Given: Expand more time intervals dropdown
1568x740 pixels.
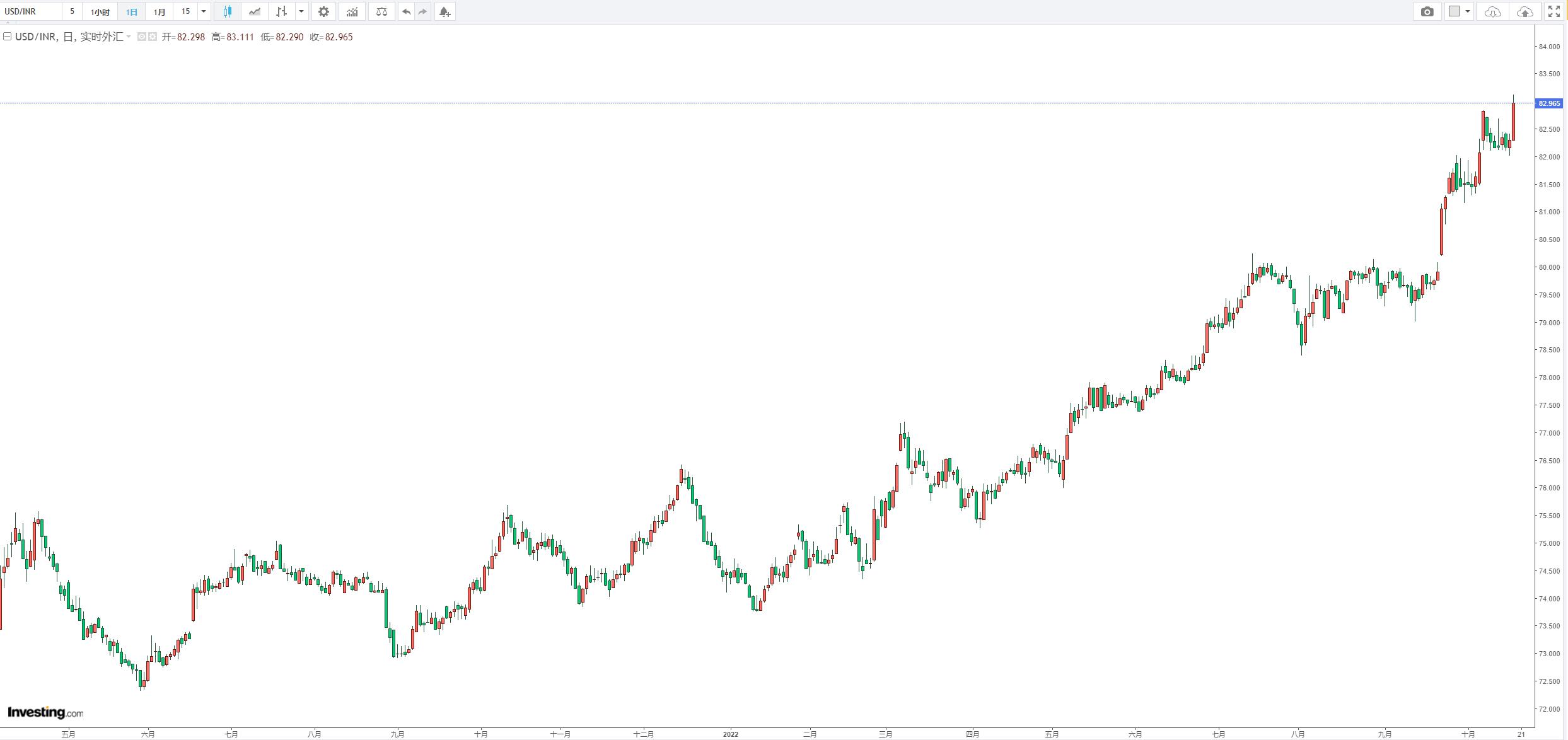Looking at the screenshot, I should pyautogui.click(x=203, y=11).
